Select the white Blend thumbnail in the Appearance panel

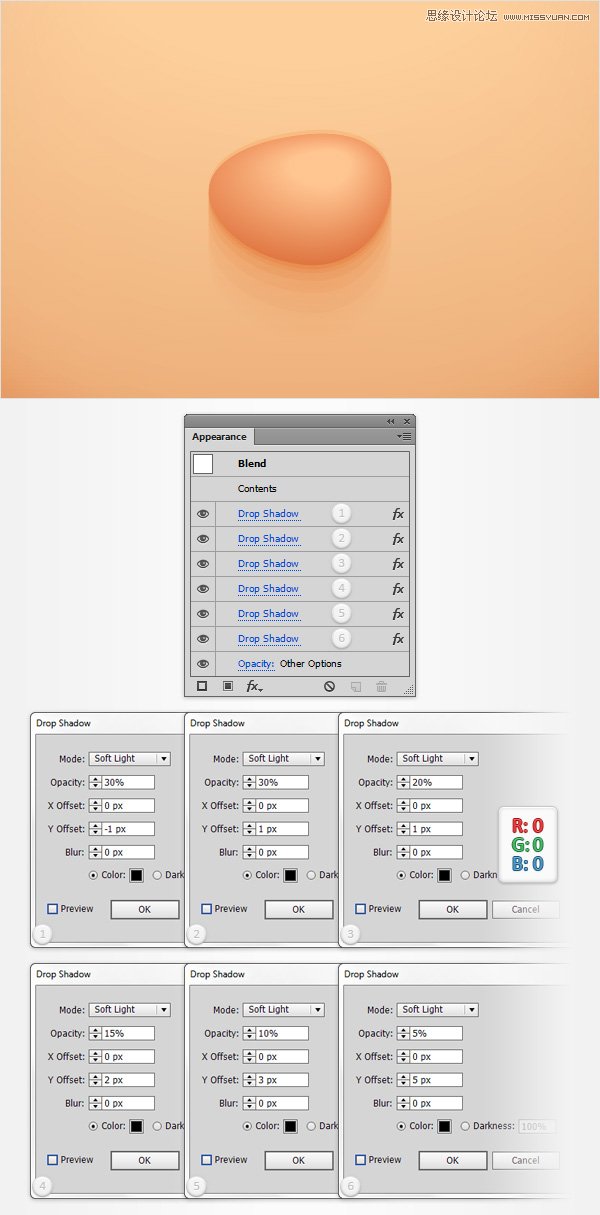(203, 464)
